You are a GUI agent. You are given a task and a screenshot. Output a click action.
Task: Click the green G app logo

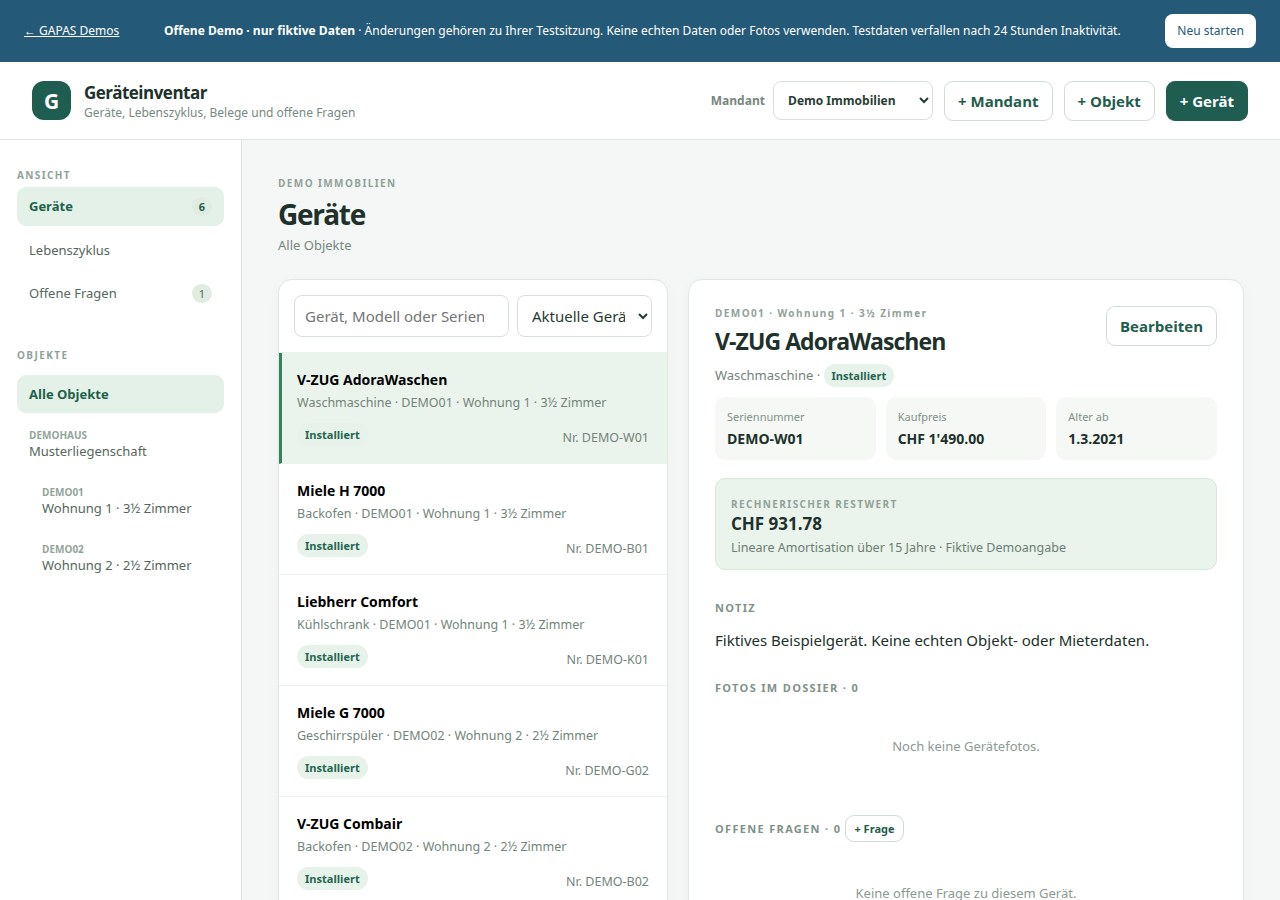tap(51, 101)
